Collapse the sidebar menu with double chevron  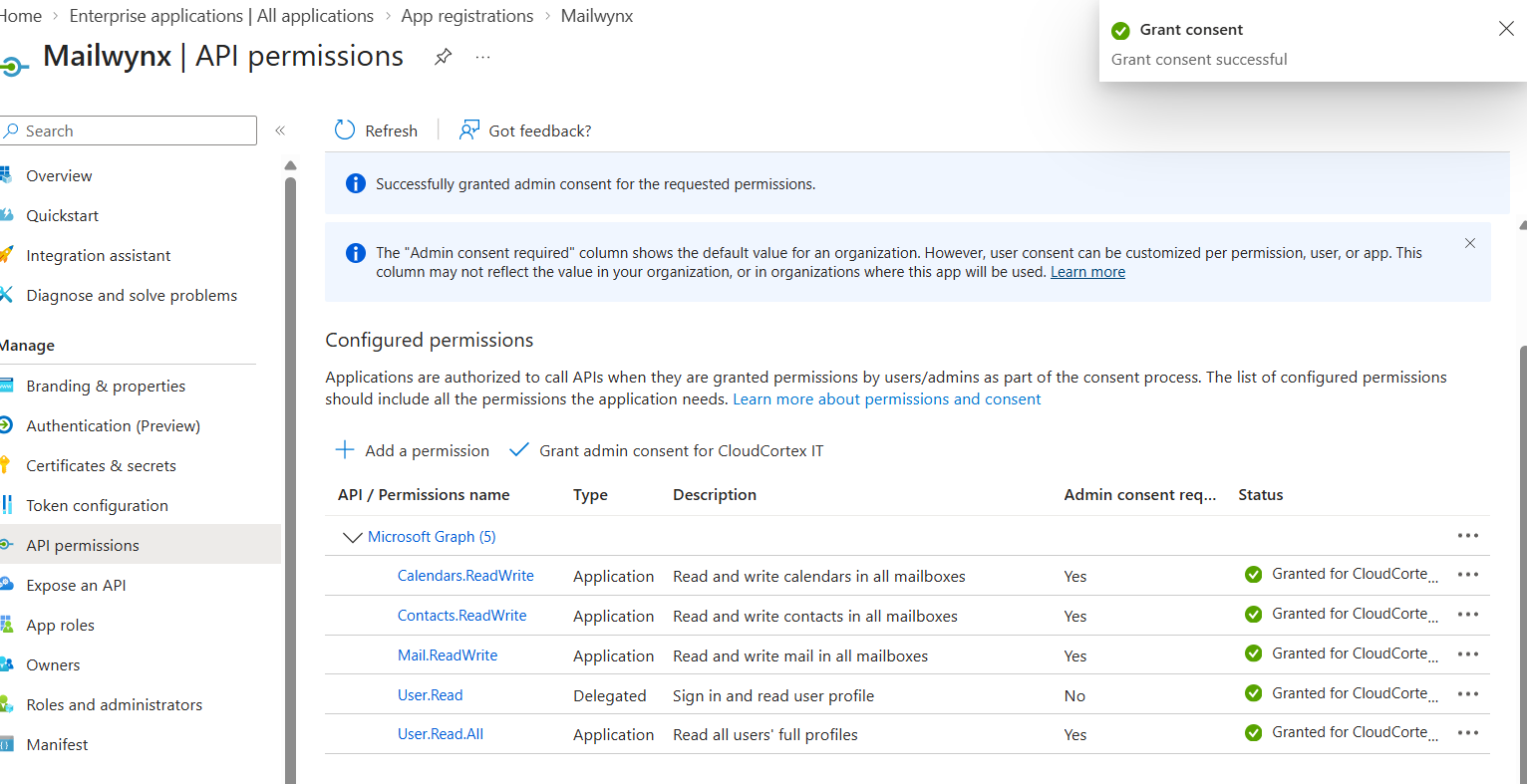pos(280,131)
